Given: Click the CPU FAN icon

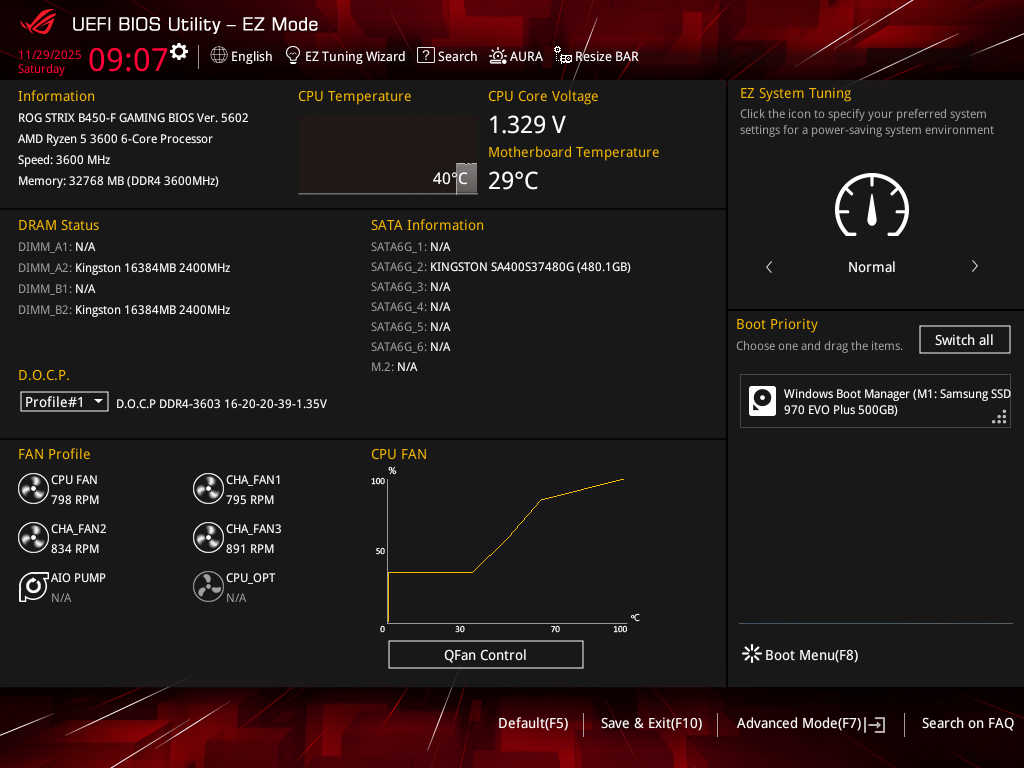Looking at the screenshot, I should 33,489.
